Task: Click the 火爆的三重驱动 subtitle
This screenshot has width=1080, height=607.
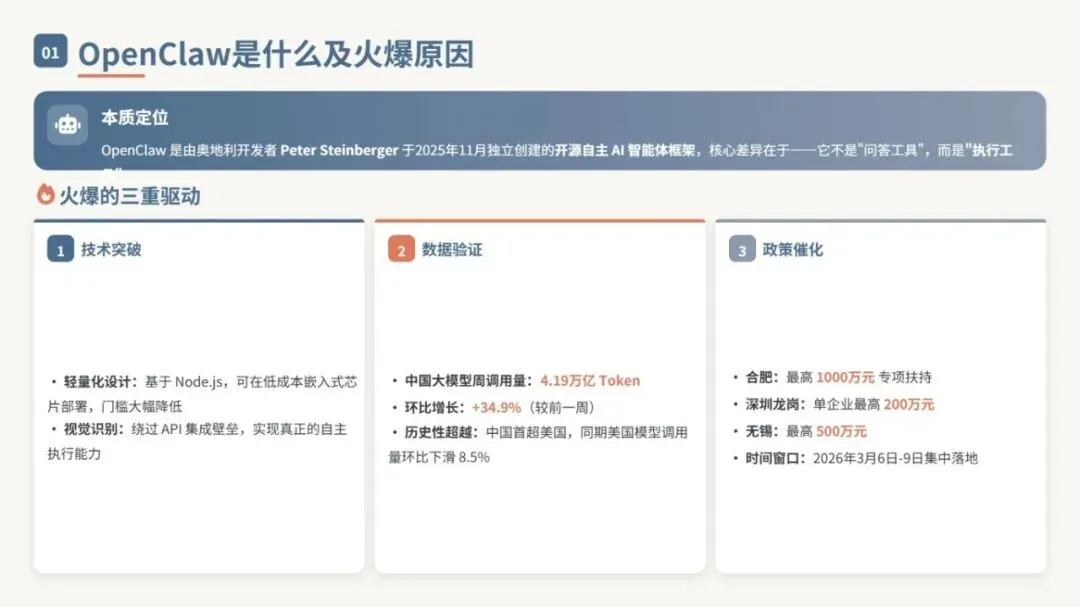Action: tap(129, 196)
